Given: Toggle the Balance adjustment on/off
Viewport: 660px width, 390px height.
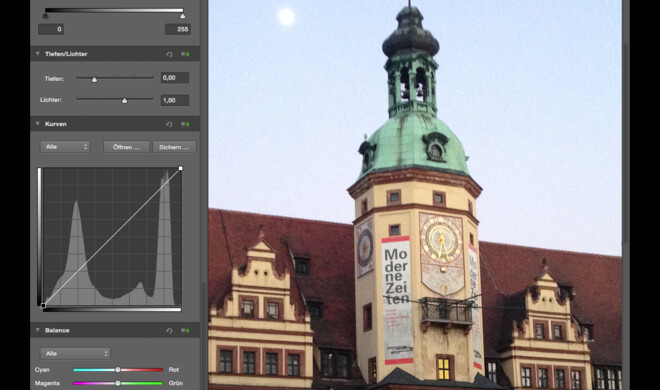Looking at the screenshot, I should click(x=185, y=331).
